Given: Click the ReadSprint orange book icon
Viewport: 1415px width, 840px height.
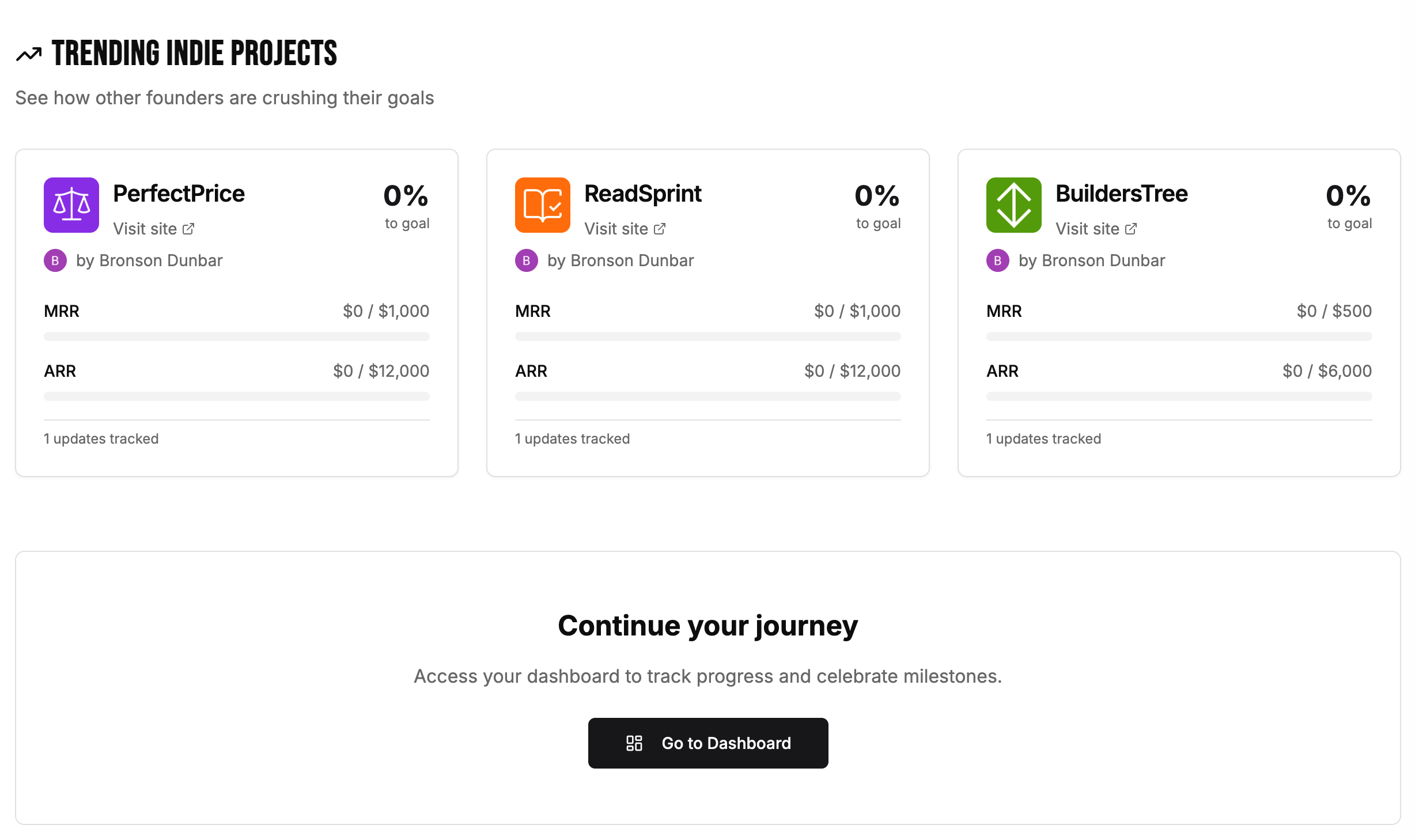Looking at the screenshot, I should click(543, 205).
